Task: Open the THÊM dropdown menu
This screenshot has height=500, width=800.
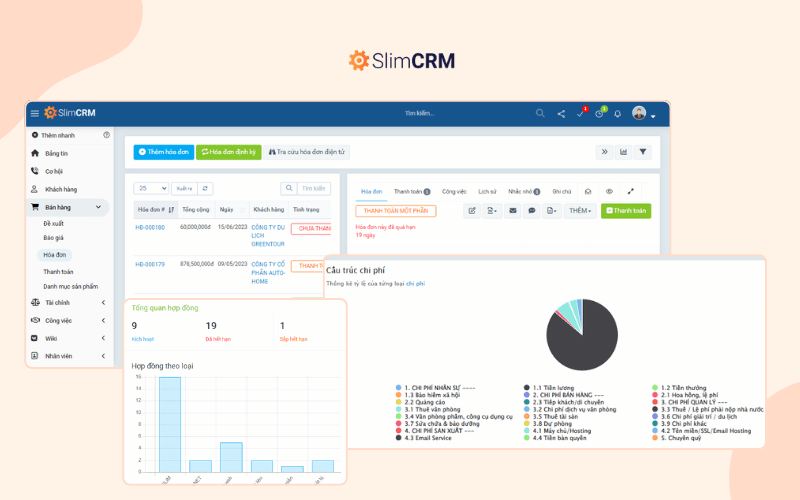Action: pos(580,211)
